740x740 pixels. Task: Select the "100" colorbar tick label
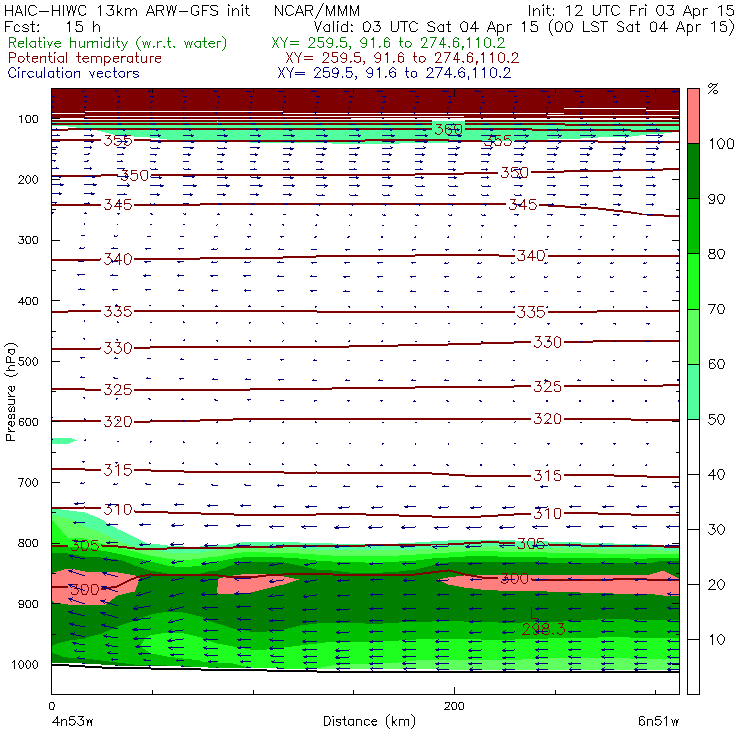[722, 143]
